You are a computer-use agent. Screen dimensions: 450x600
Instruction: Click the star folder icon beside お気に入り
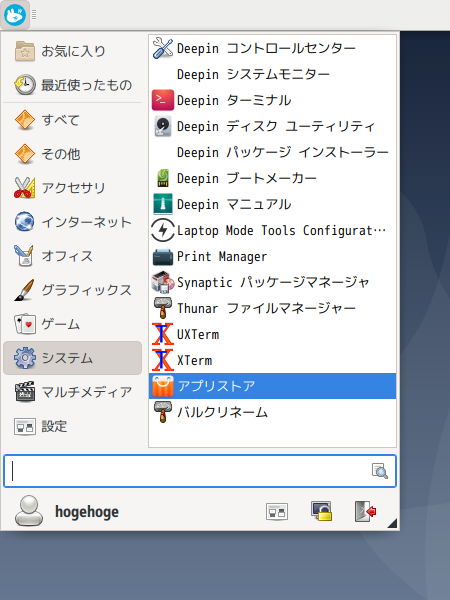click(24, 51)
